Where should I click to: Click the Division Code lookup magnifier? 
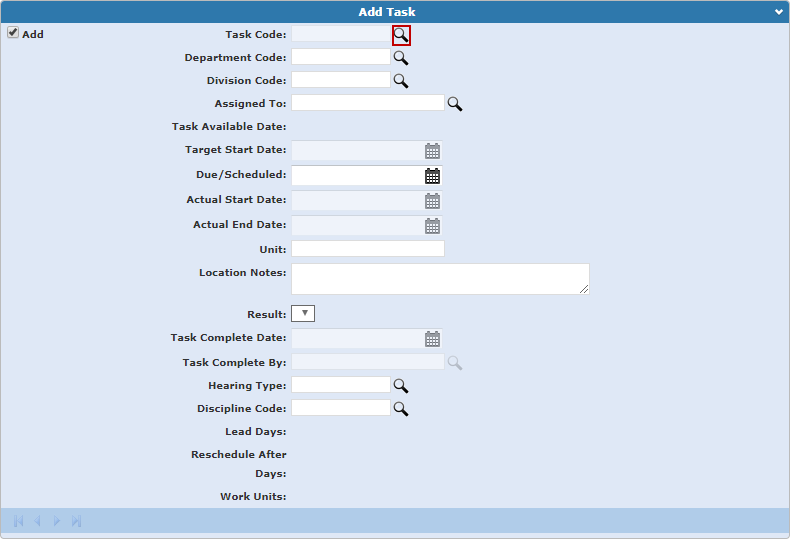400,81
